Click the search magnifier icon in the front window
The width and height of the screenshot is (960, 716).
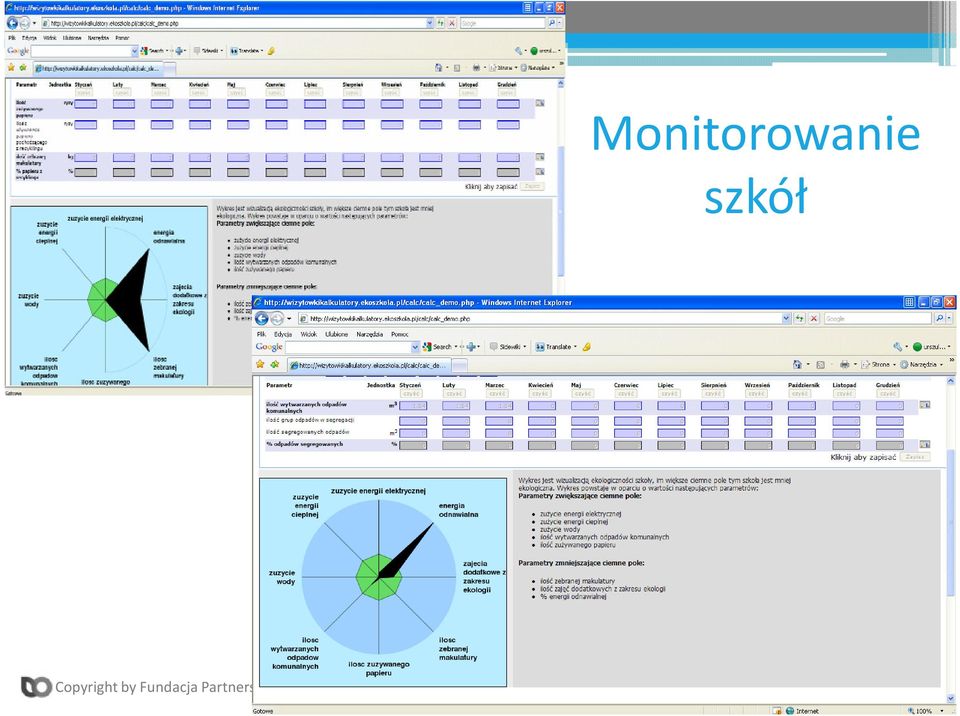pyautogui.click(x=940, y=318)
